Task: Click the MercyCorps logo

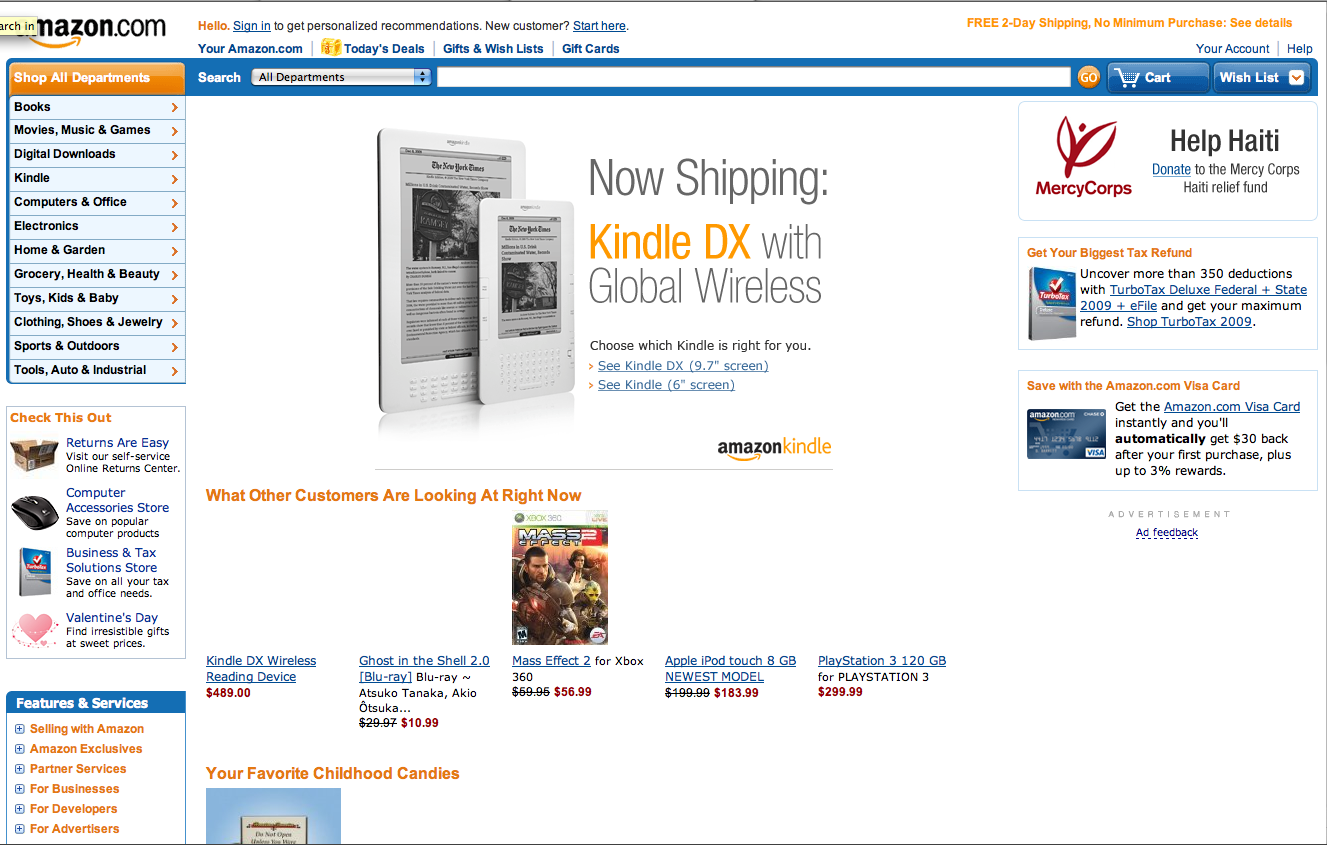Action: point(1083,157)
